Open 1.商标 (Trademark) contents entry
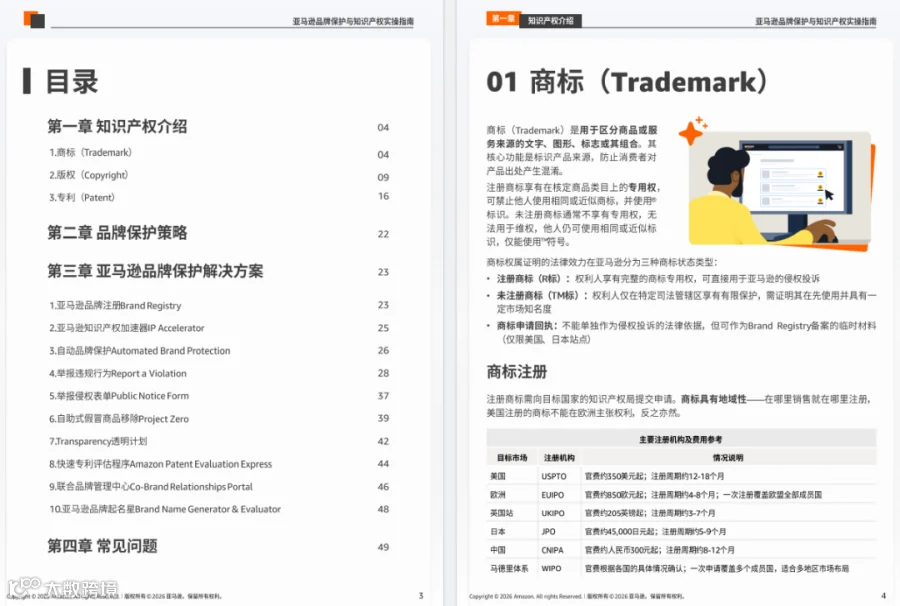 coord(90,153)
